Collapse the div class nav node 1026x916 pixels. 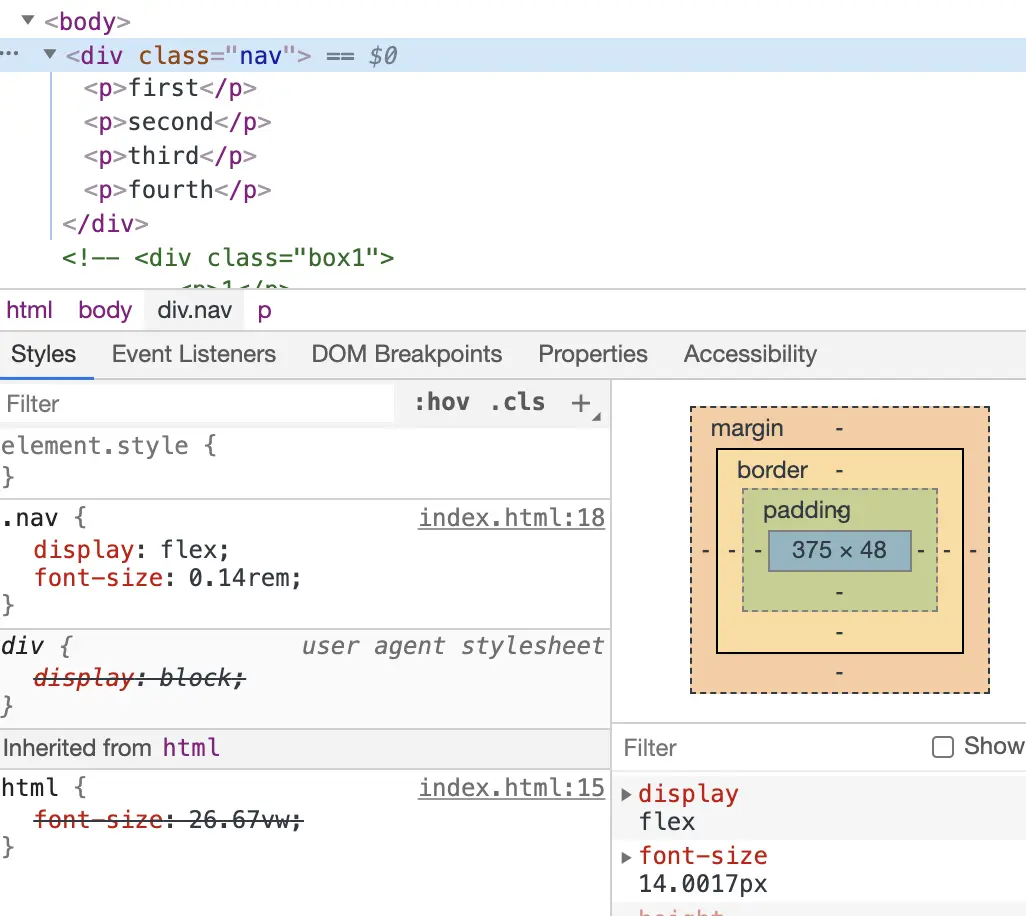tap(49, 56)
